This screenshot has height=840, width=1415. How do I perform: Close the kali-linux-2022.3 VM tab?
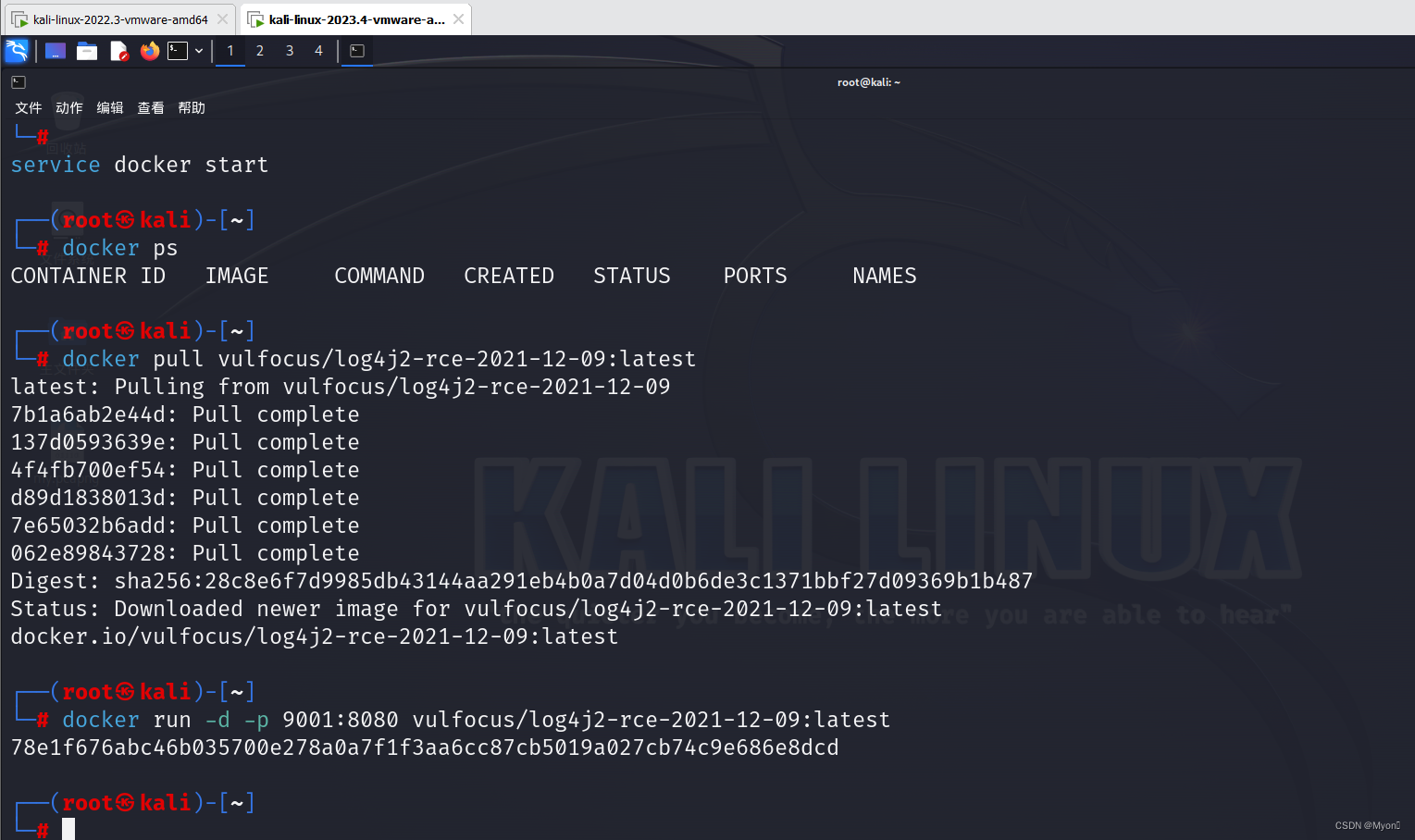click(x=222, y=19)
